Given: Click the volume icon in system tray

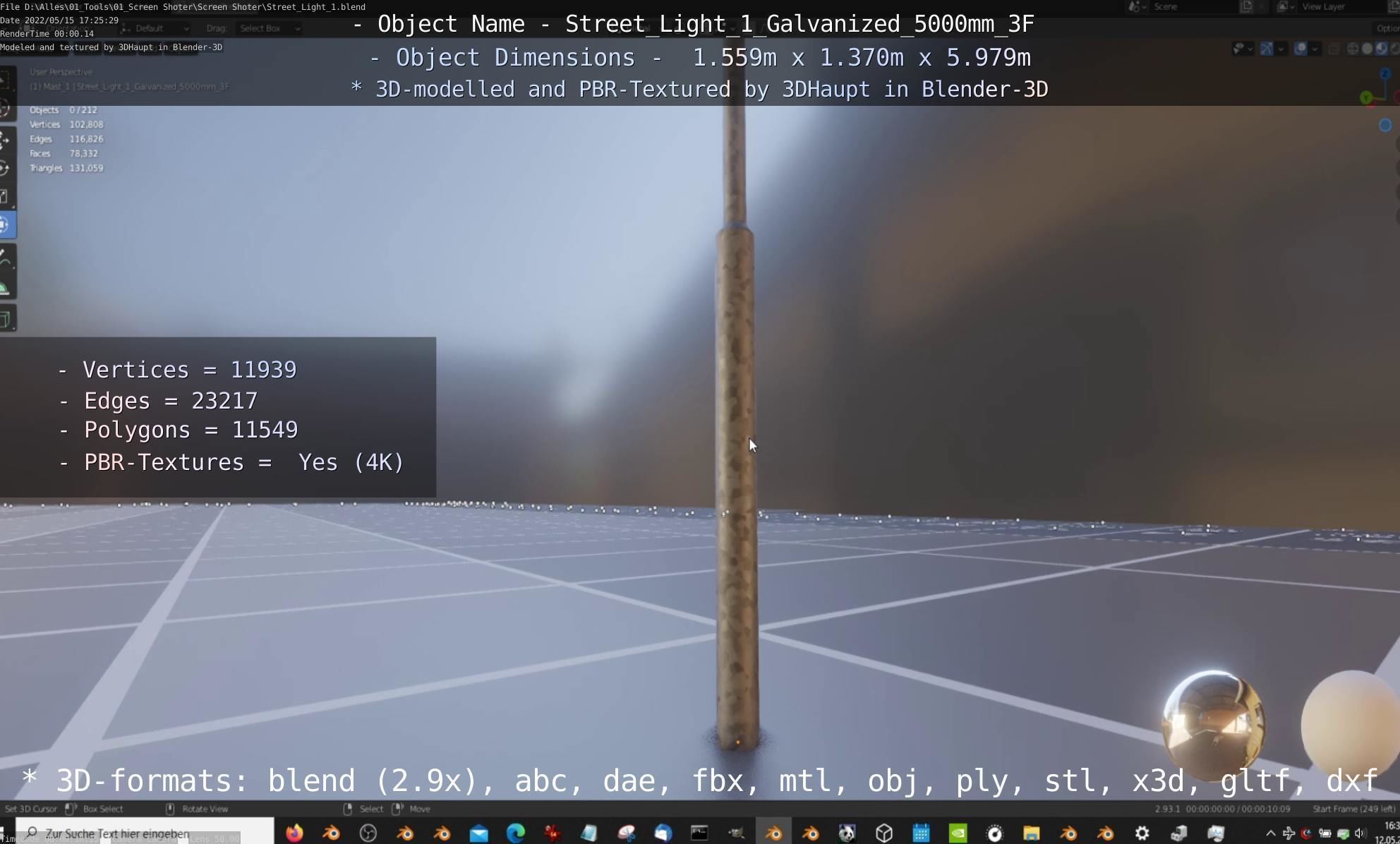Looking at the screenshot, I should tap(1360, 833).
